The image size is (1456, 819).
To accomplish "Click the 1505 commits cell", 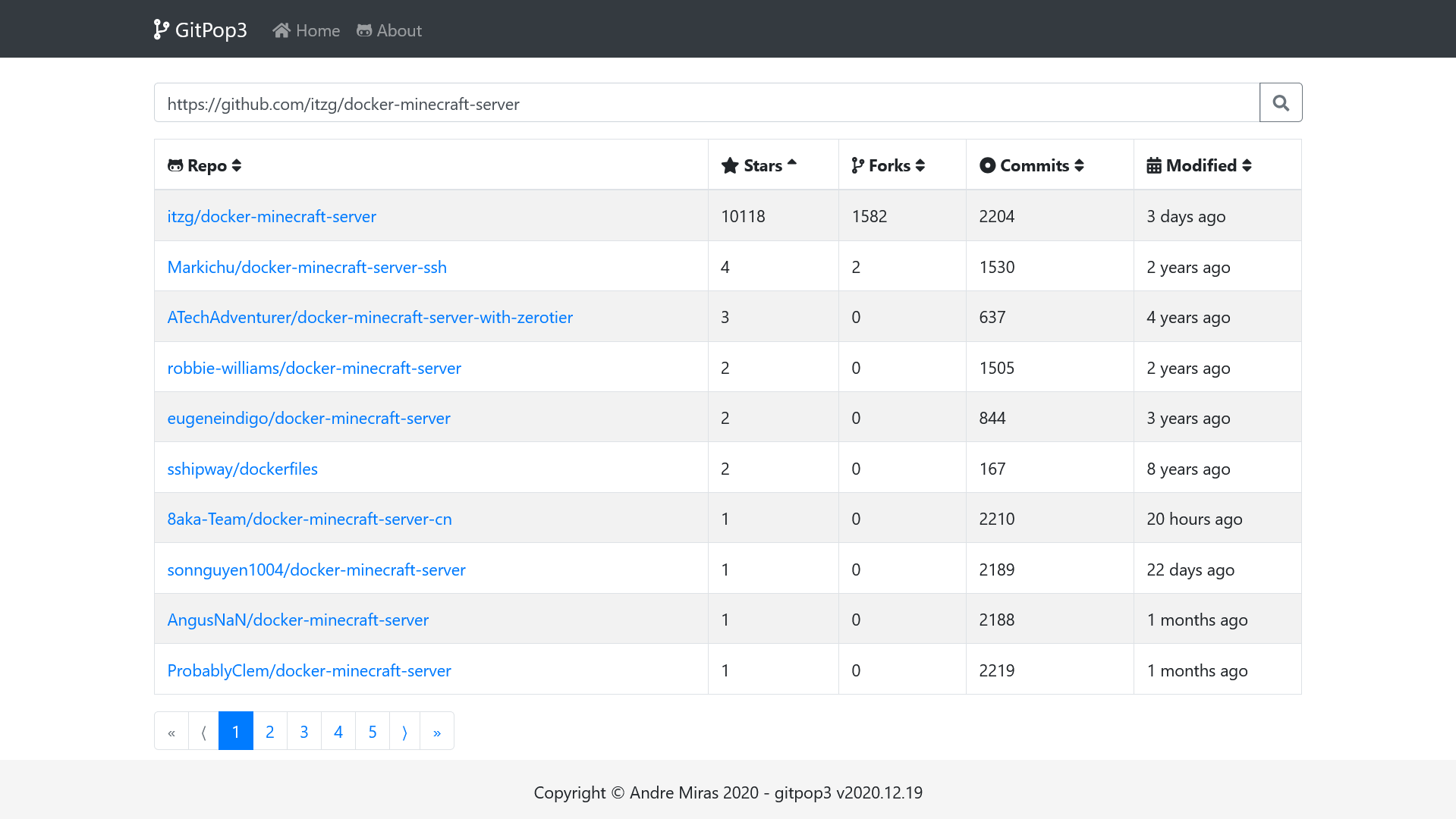I will pos(1050,368).
